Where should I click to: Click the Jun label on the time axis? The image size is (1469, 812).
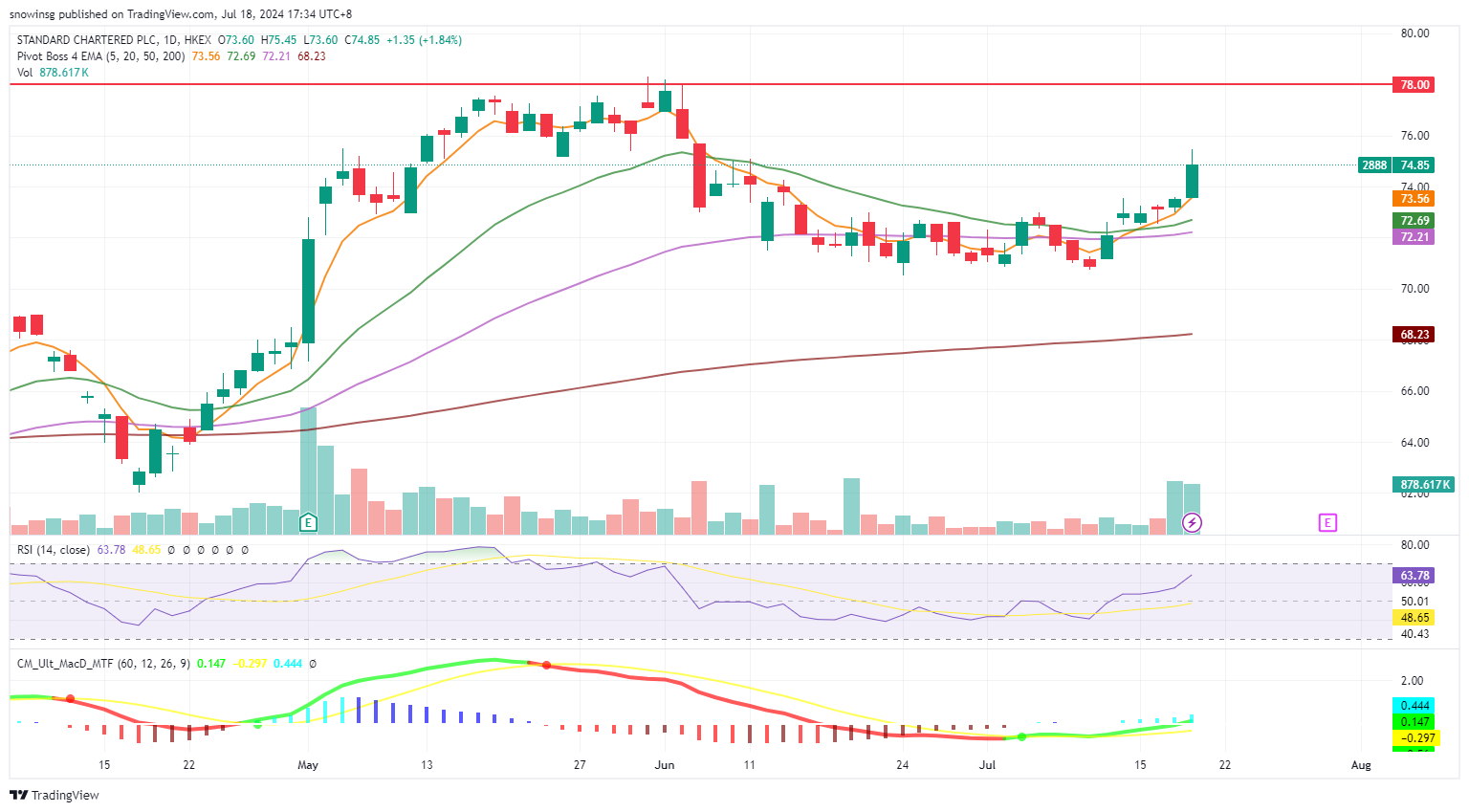point(665,765)
